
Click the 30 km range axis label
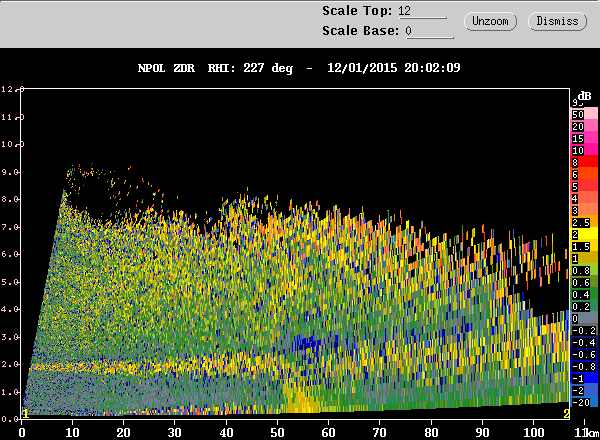click(x=174, y=433)
